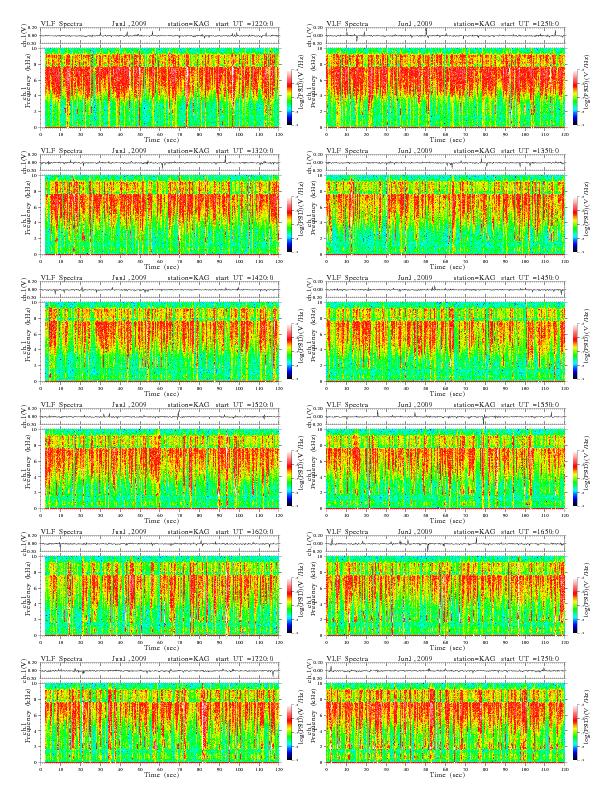Click the 'start UT =1220:0' title text
Image resolution: width=612 pixels, height=792 pixels.
[x=244, y=23]
